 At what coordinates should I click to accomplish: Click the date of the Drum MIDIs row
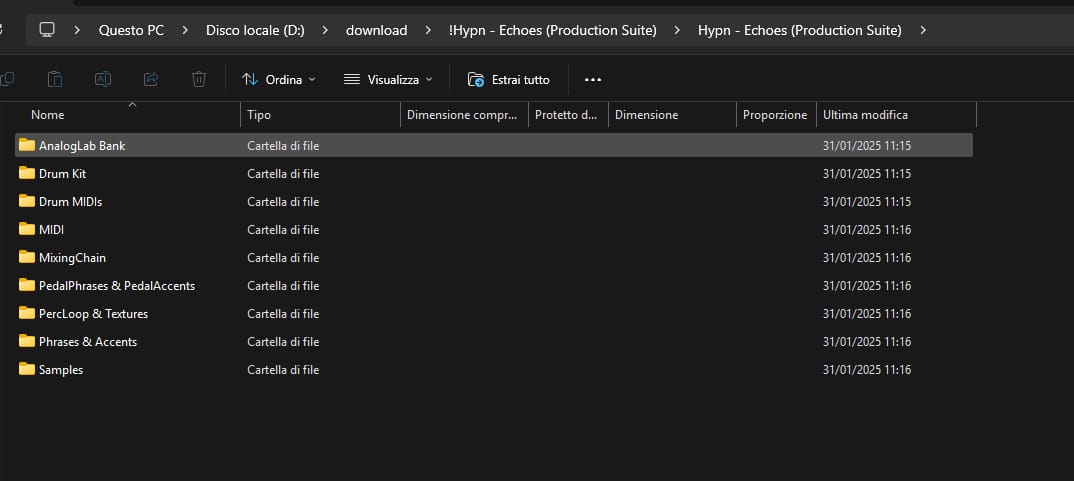(866, 201)
